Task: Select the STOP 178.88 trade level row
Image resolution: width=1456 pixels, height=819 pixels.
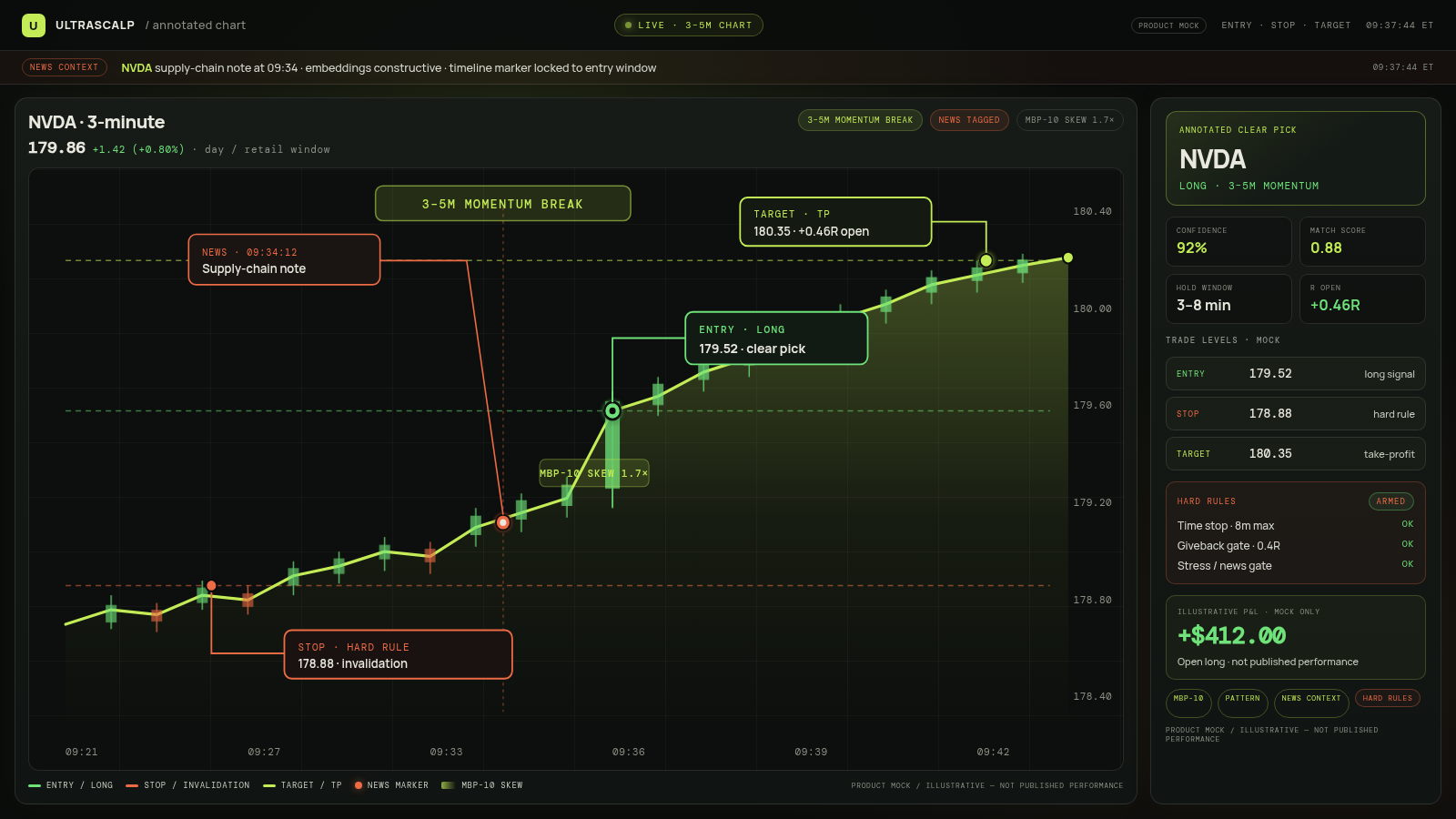Action: click(1296, 414)
